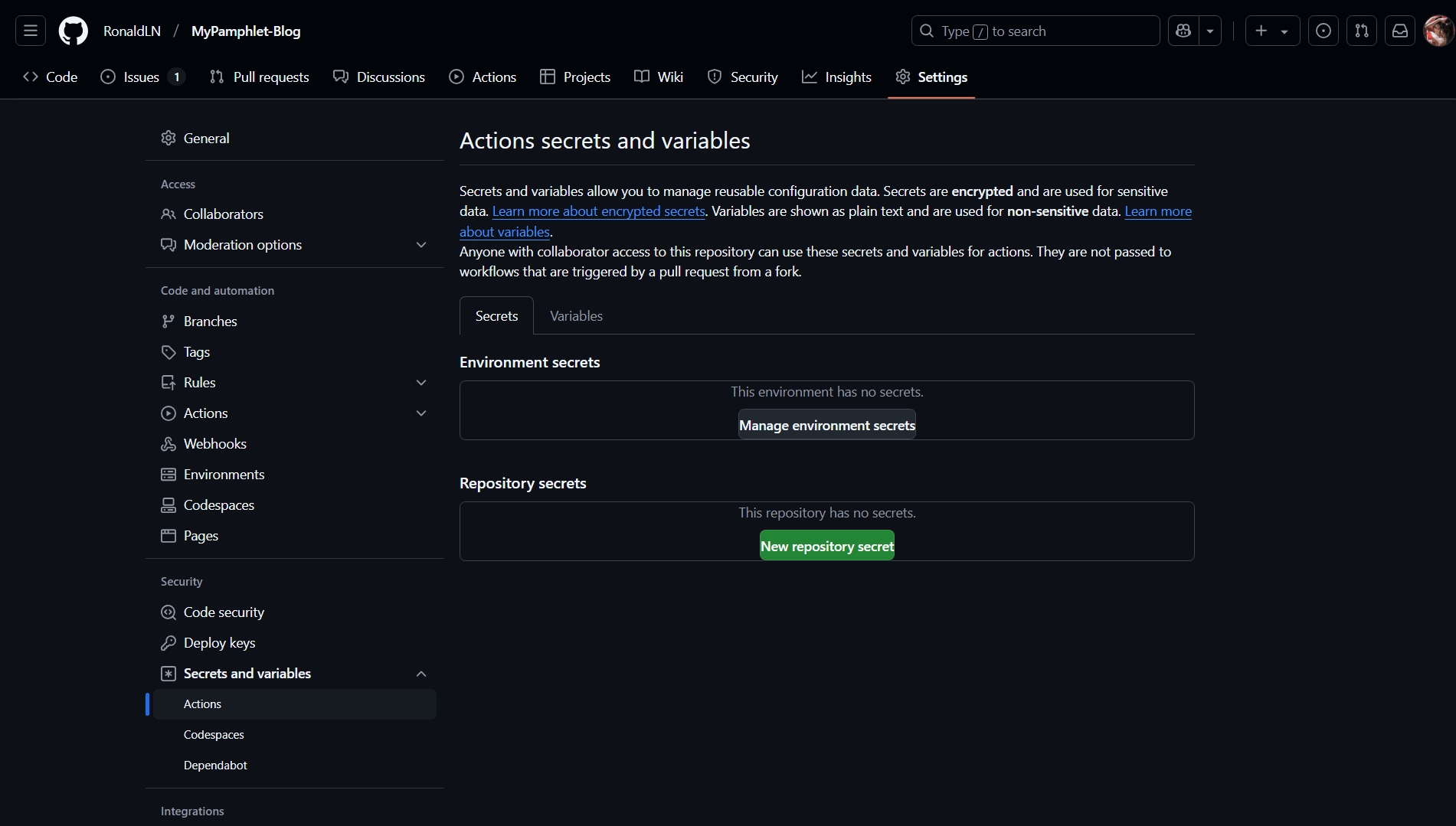Switch to the Variables tab
This screenshot has height=826, width=1456.
click(576, 316)
